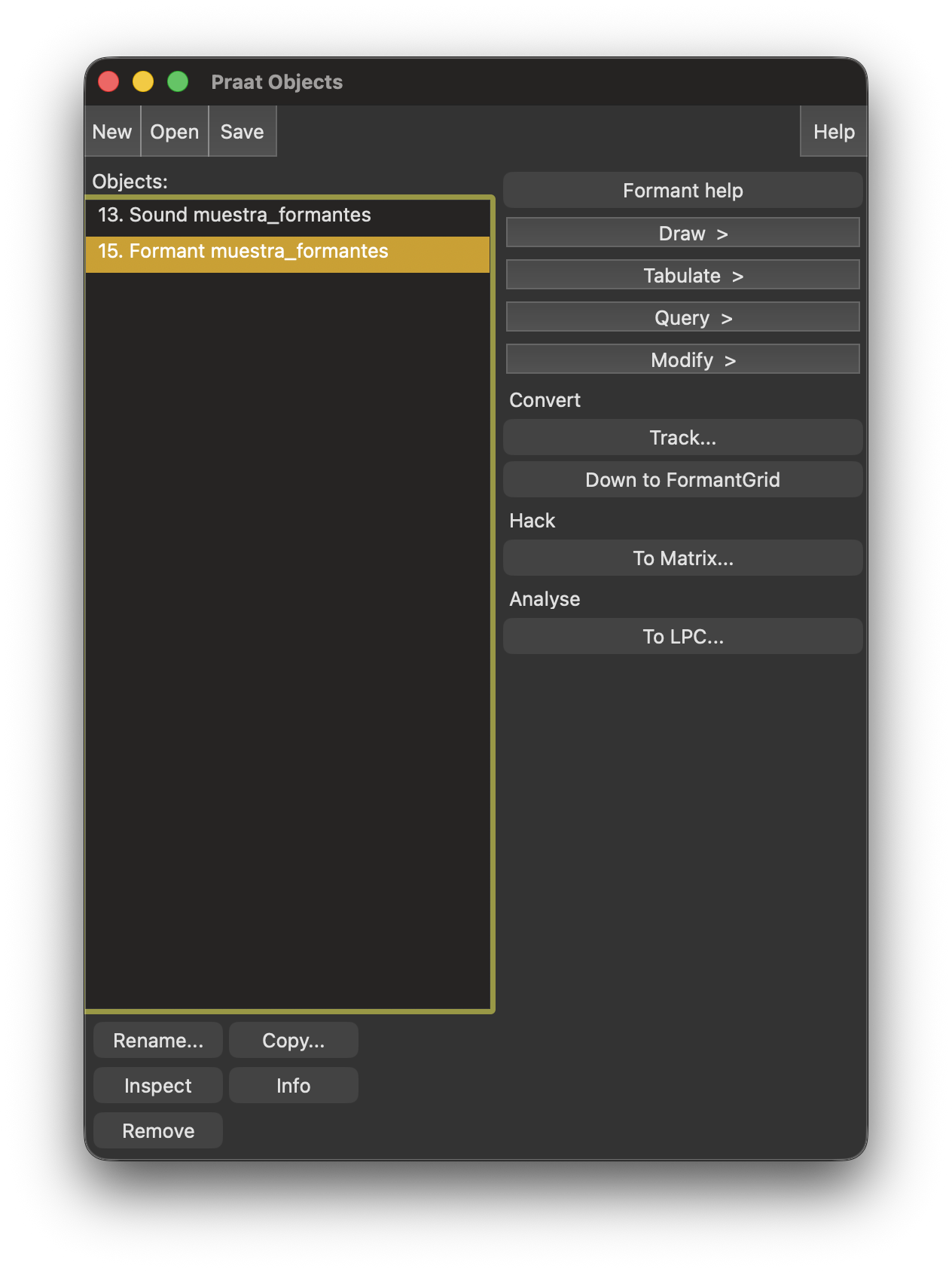This screenshot has height=1272, width=952.
Task: Click the Formant help button
Action: [682, 191]
